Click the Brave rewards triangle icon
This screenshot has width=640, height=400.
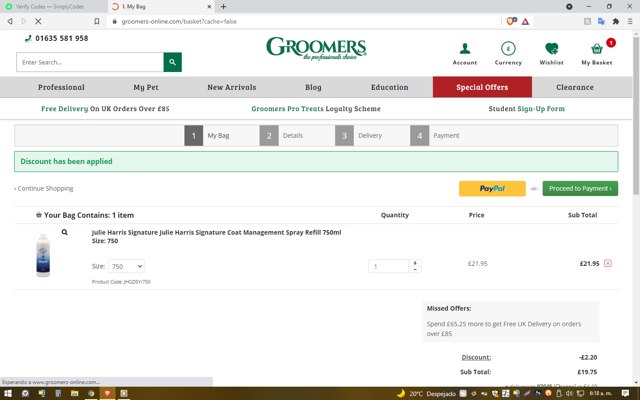pos(525,21)
